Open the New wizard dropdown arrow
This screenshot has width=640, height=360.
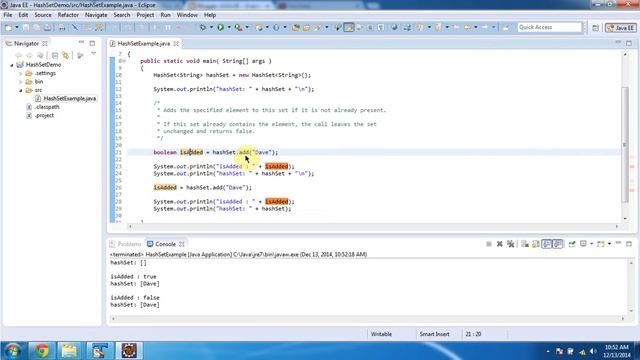coord(17,27)
